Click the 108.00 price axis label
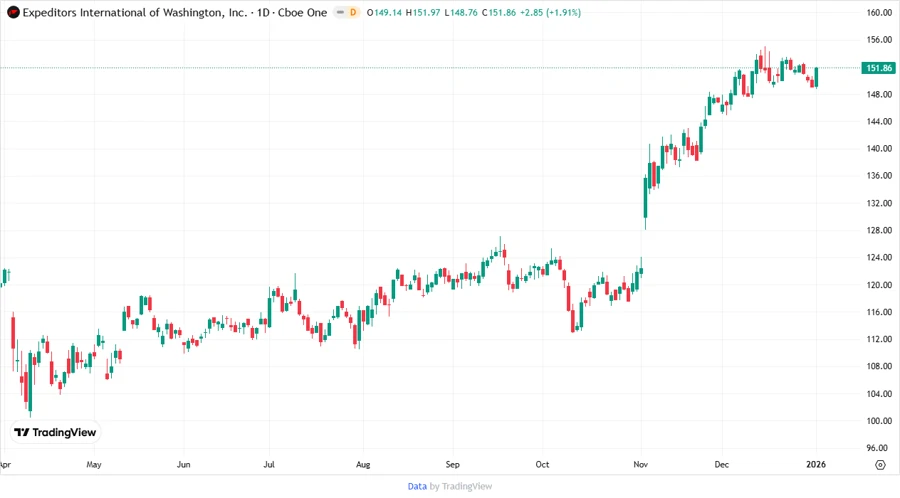900x498 pixels. tap(879, 366)
